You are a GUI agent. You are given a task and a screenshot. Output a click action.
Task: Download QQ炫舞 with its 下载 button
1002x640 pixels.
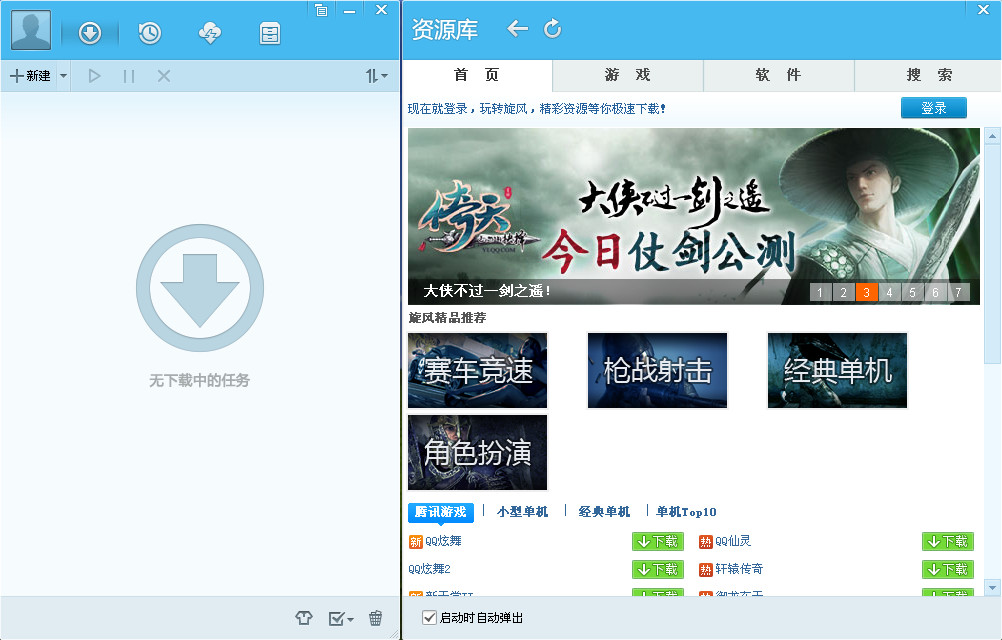(658, 542)
